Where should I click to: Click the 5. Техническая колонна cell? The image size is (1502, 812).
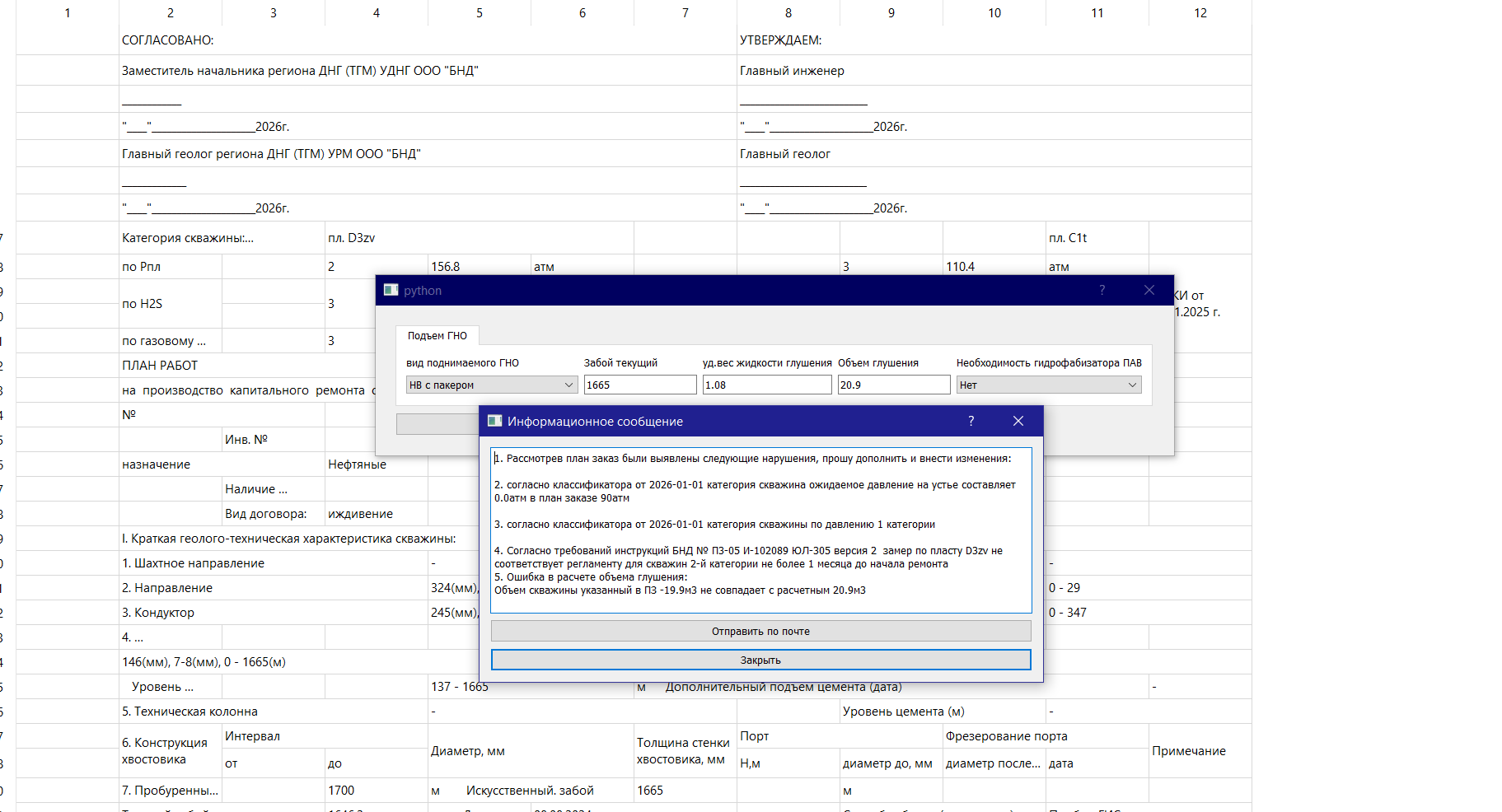[274, 712]
